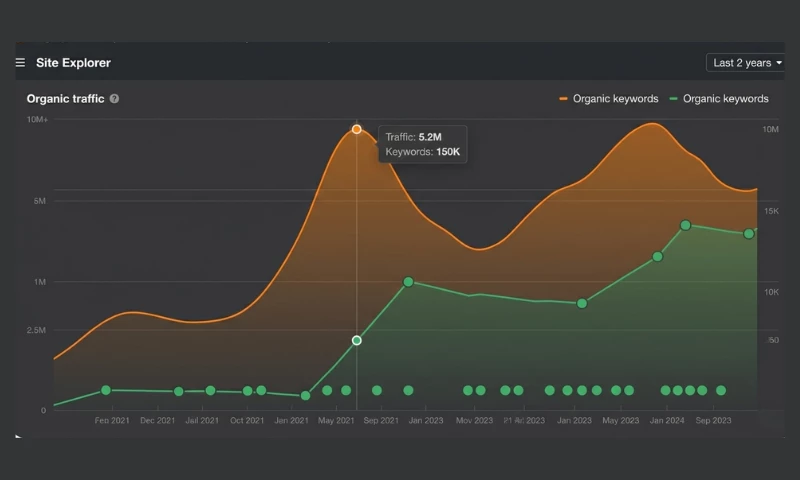The width and height of the screenshot is (800, 480).
Task: Click the Traffic 5.2M tooltip box
Action: [x=422, y=144]
